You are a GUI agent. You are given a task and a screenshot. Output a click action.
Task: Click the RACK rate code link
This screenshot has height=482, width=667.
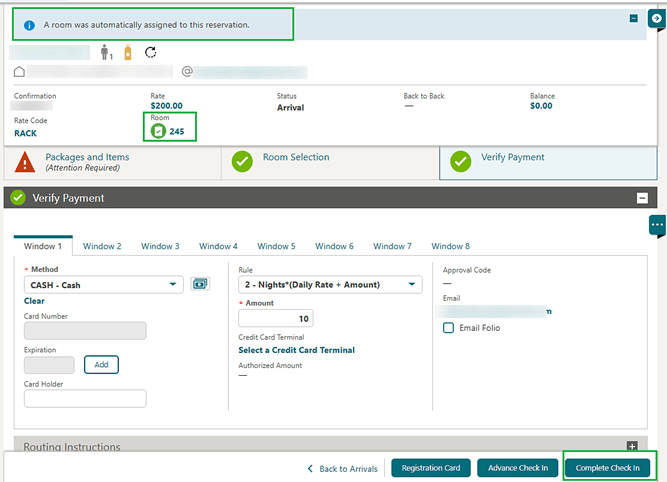(26, 134)
